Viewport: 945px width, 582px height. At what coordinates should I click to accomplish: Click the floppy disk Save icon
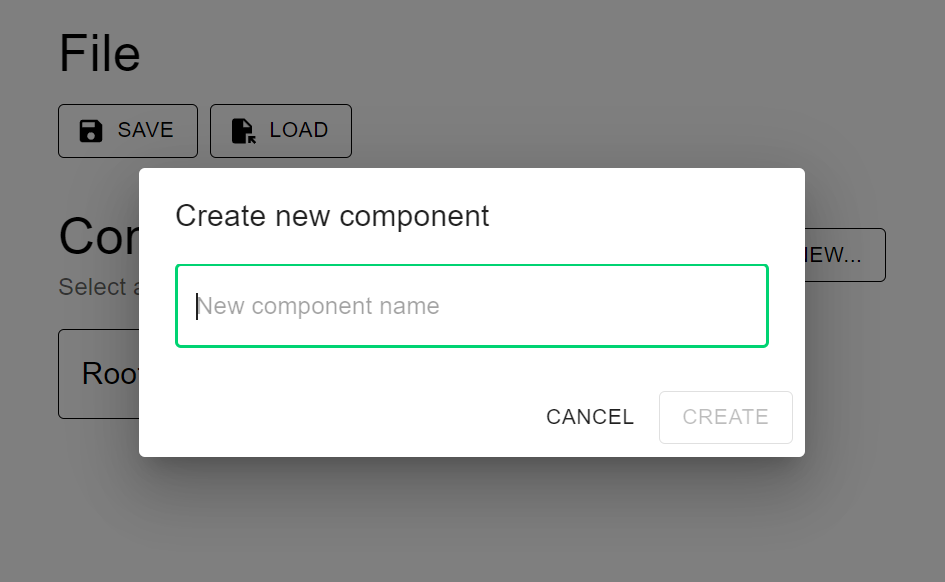point(91,131)
